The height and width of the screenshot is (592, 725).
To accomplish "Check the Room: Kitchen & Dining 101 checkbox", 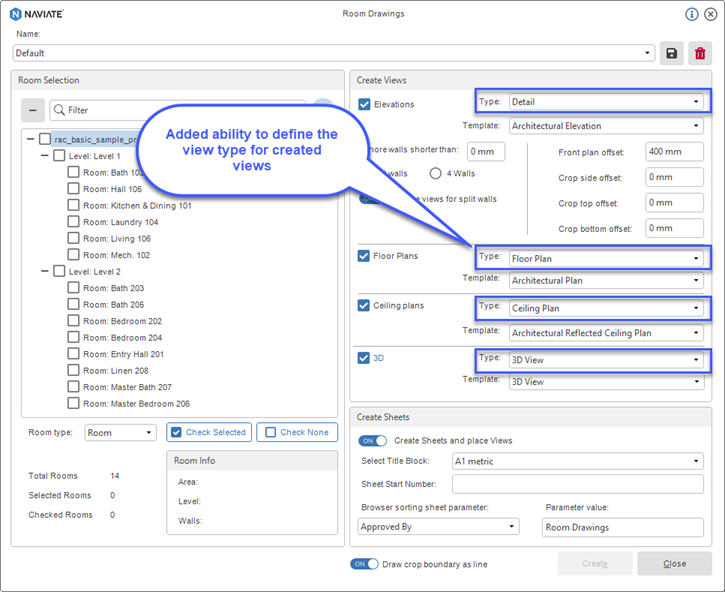I will click(73, 205).
